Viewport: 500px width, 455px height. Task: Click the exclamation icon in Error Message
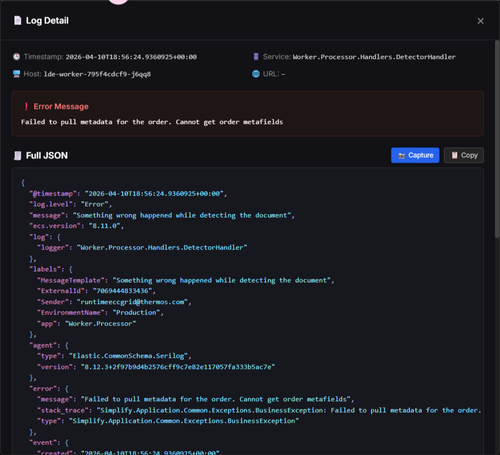[26, 107]
